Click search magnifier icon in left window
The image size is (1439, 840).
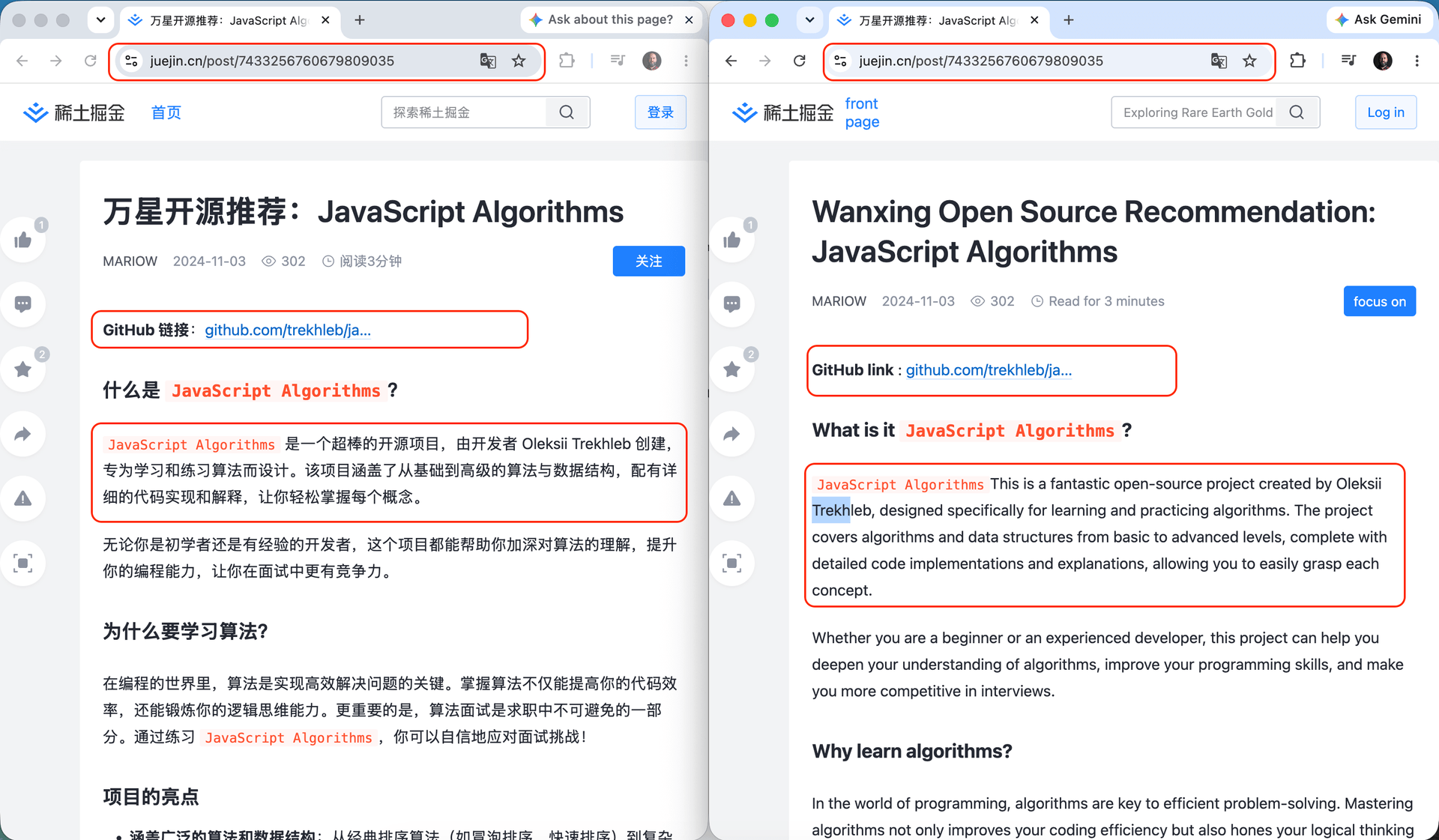567,112
